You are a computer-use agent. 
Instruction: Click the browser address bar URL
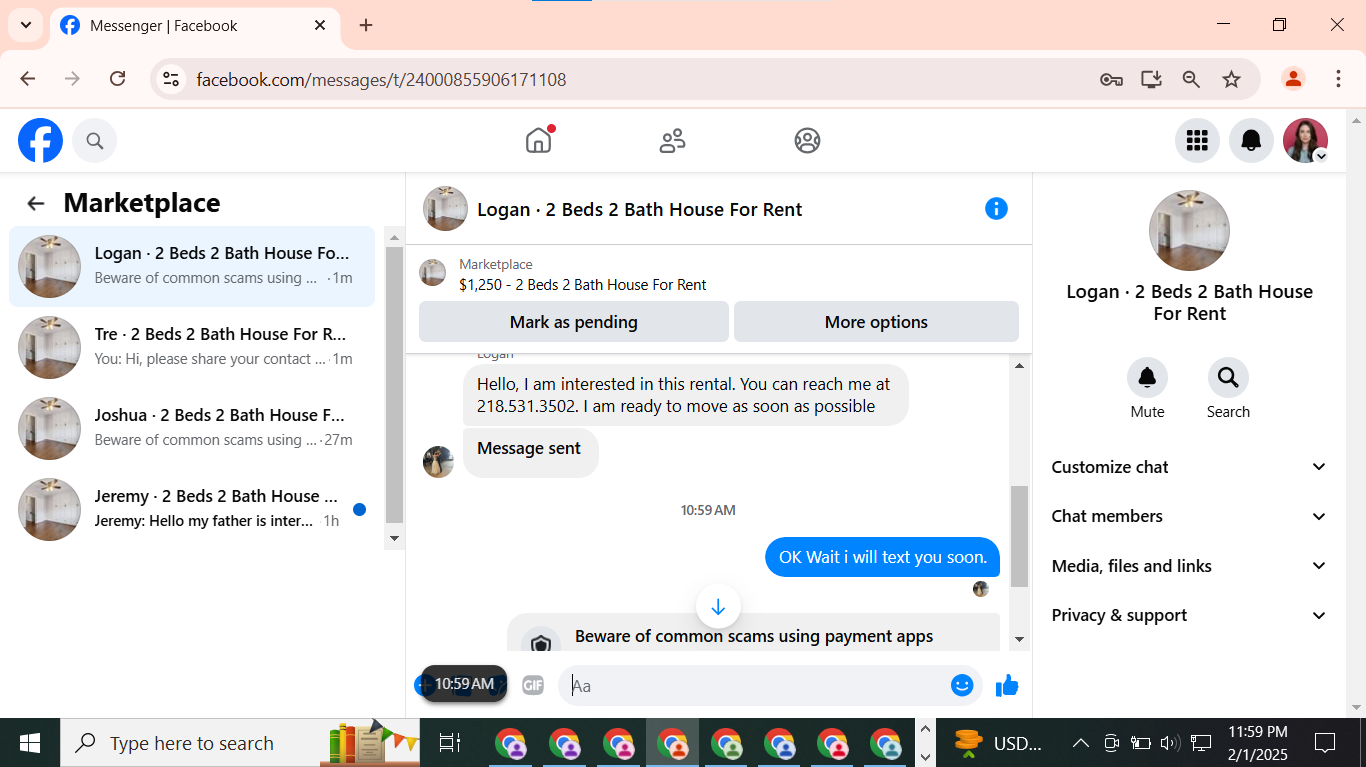coord(381,79)
